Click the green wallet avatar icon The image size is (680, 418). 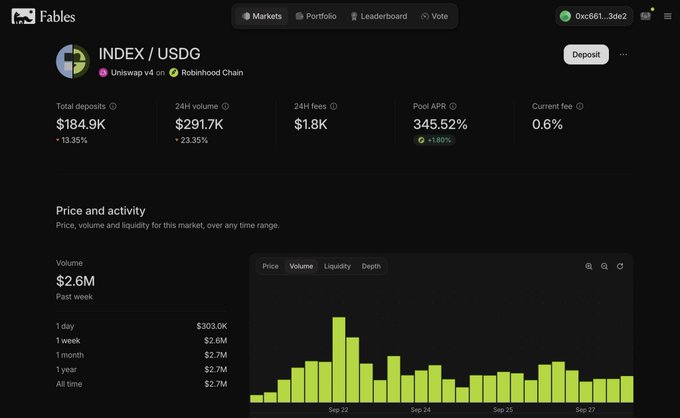point(565,16)
